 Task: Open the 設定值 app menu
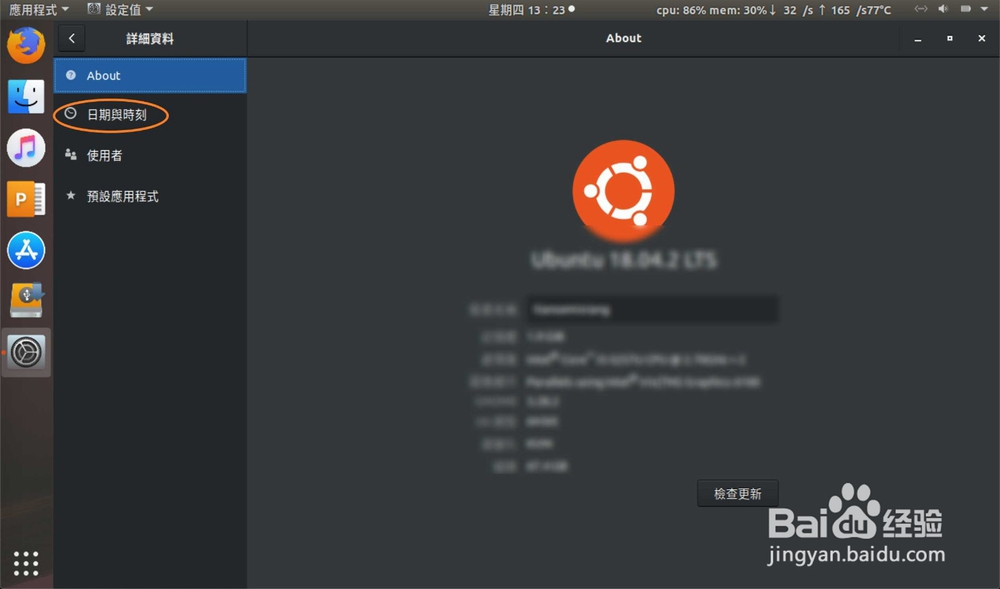[x=120, y=10]
